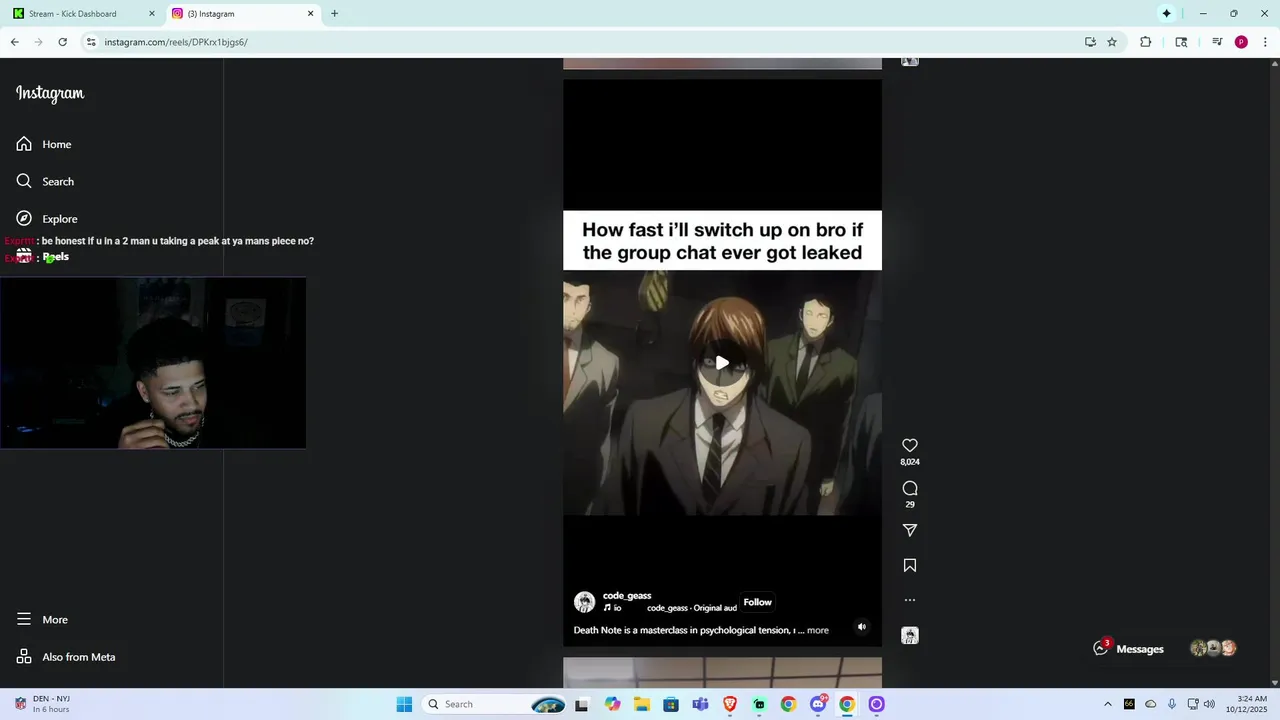Viewport: 1280px width, 720px height.
Task: Save the reel with the bookmark icon
Action: (x=910, y=565)
